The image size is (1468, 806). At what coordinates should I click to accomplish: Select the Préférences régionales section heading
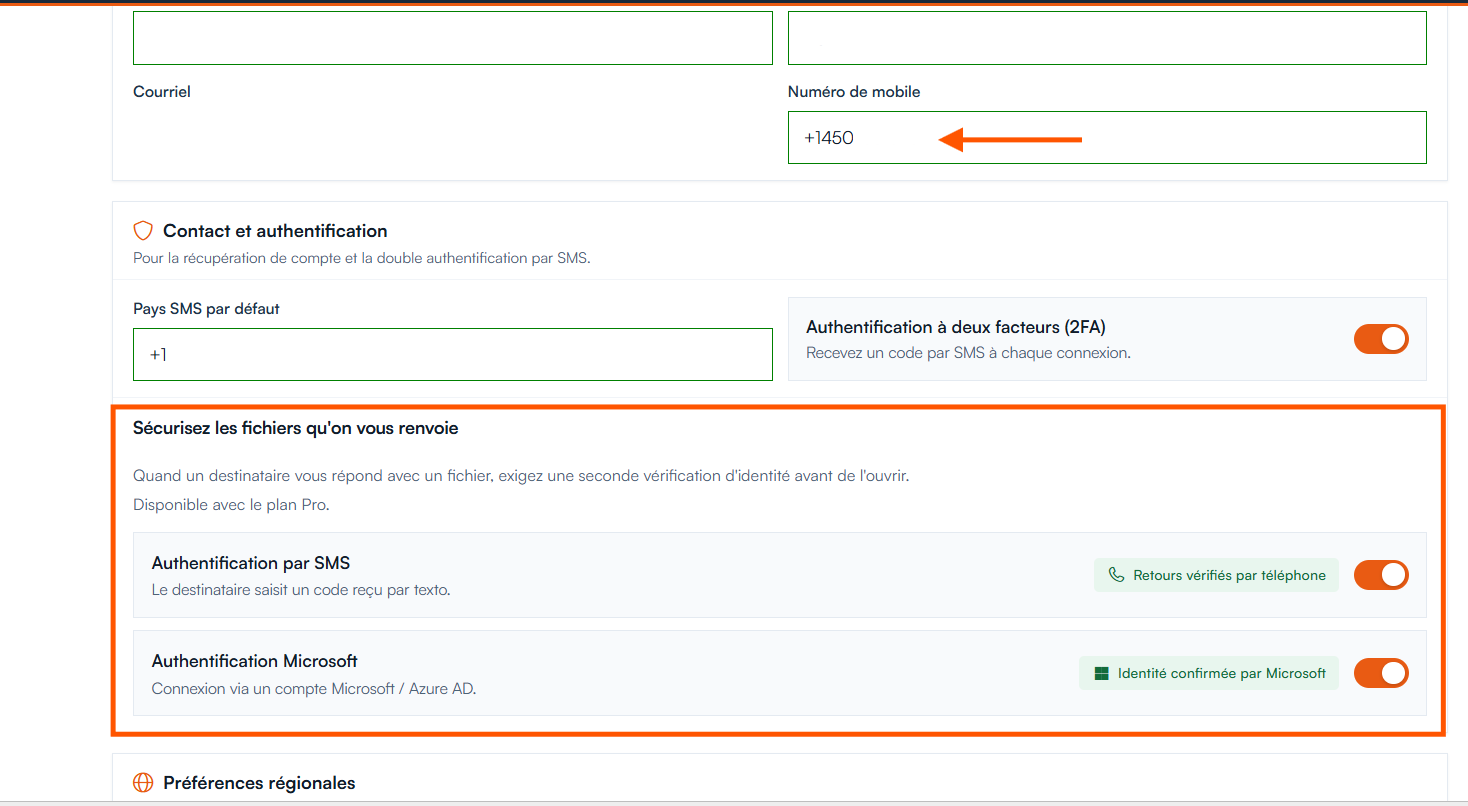pyautogui.click(x=259, y=782)
